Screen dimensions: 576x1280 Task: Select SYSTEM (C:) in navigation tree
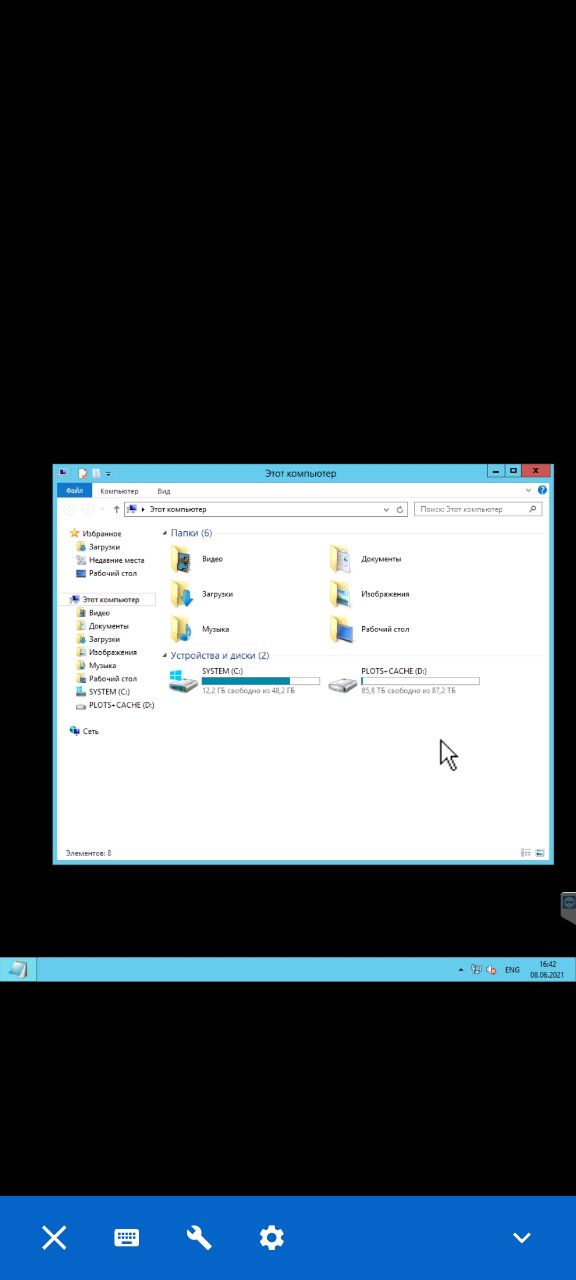tap(103, 691)
